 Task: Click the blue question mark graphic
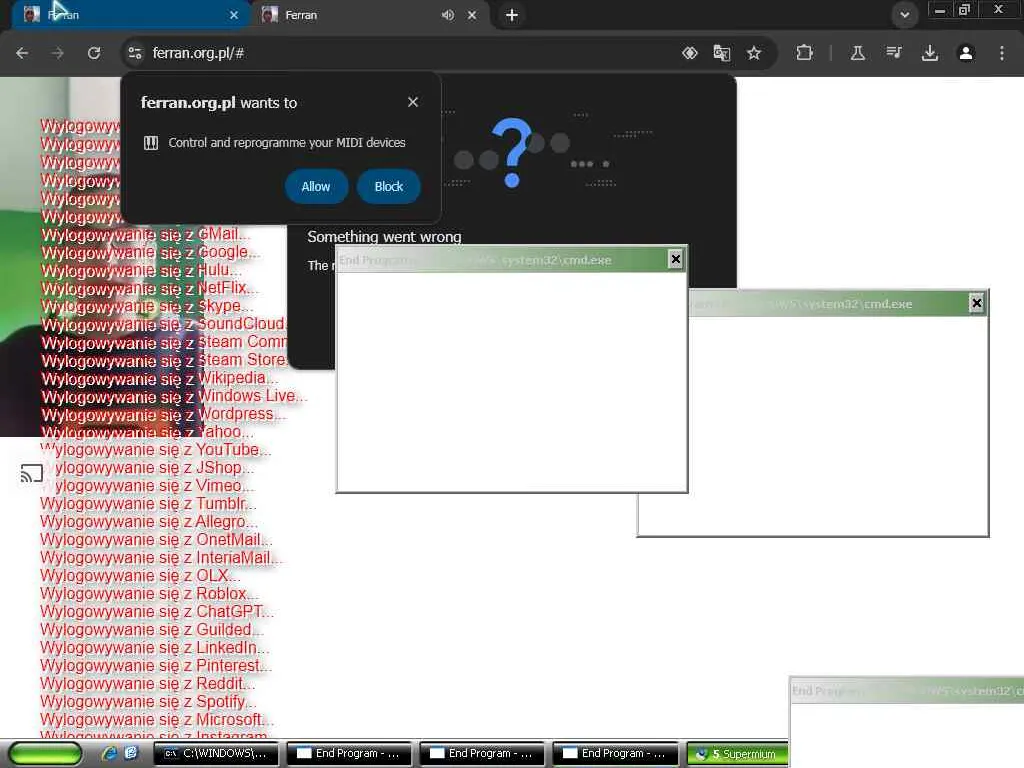(x=513, y=152)
